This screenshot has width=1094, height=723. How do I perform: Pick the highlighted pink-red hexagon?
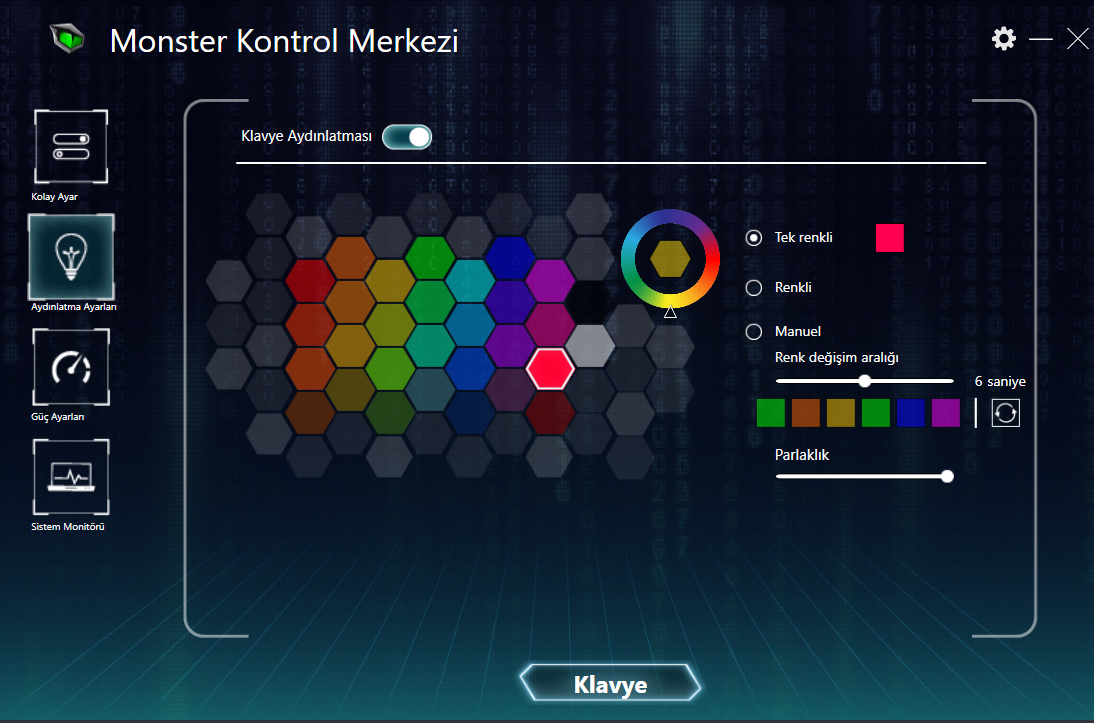point(550,368)
